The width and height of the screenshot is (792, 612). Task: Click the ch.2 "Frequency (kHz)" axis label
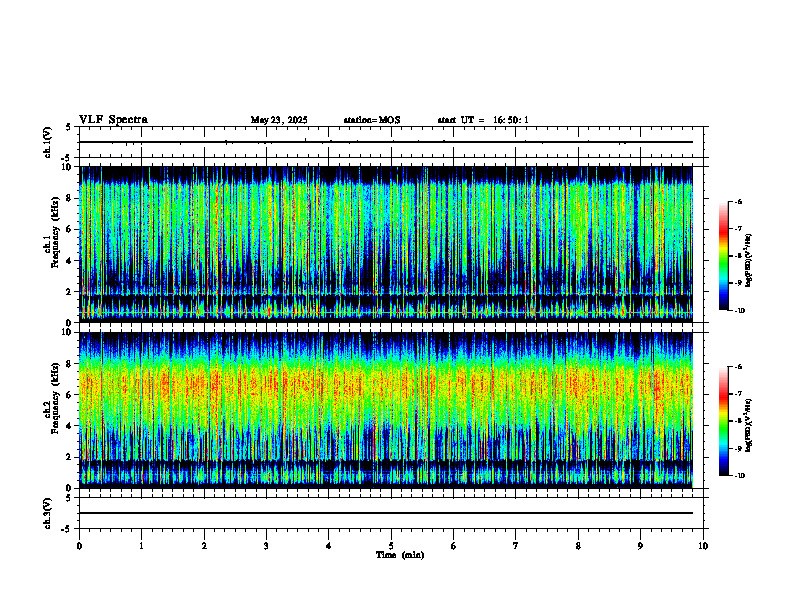coord(56,396)
